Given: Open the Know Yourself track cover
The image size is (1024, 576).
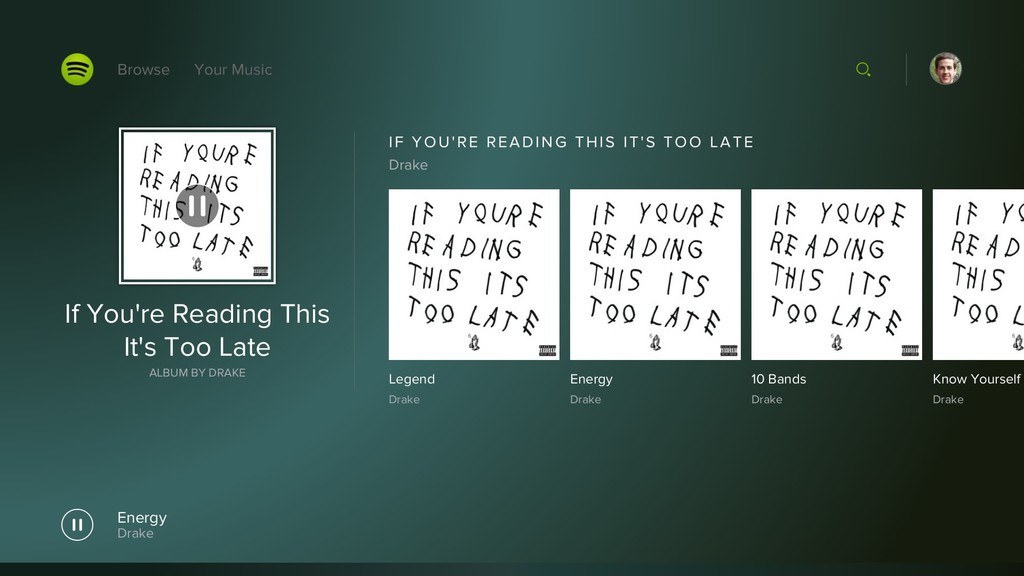Looking at the screenshot, I should 978,274.
